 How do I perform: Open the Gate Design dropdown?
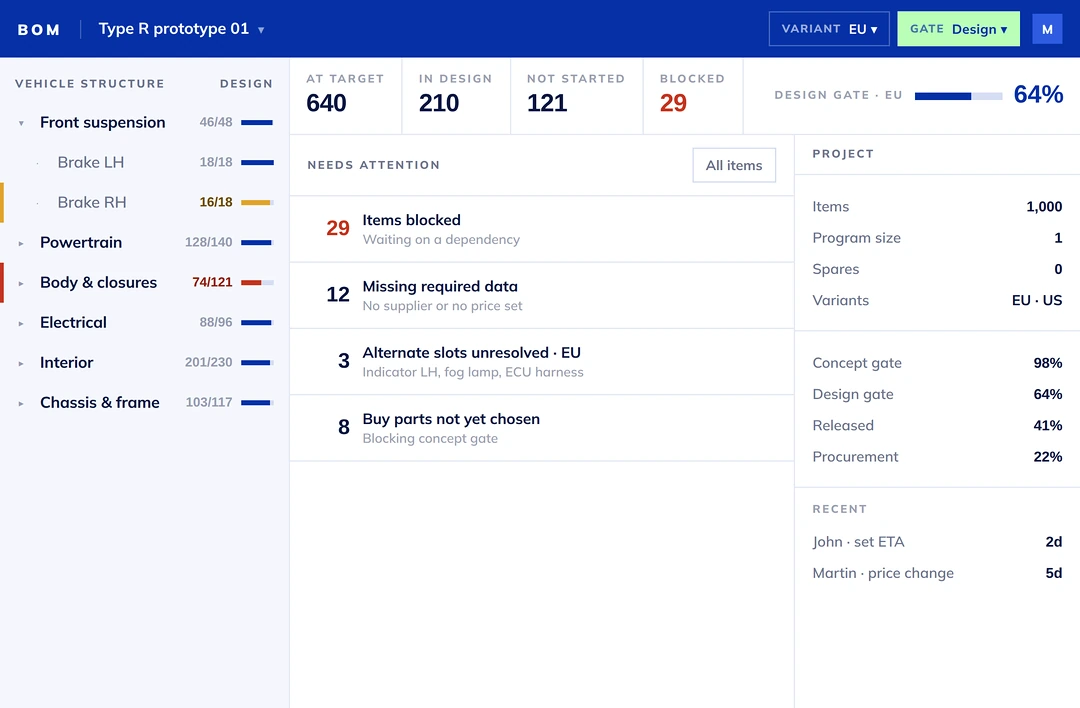(x=958, y=29)
